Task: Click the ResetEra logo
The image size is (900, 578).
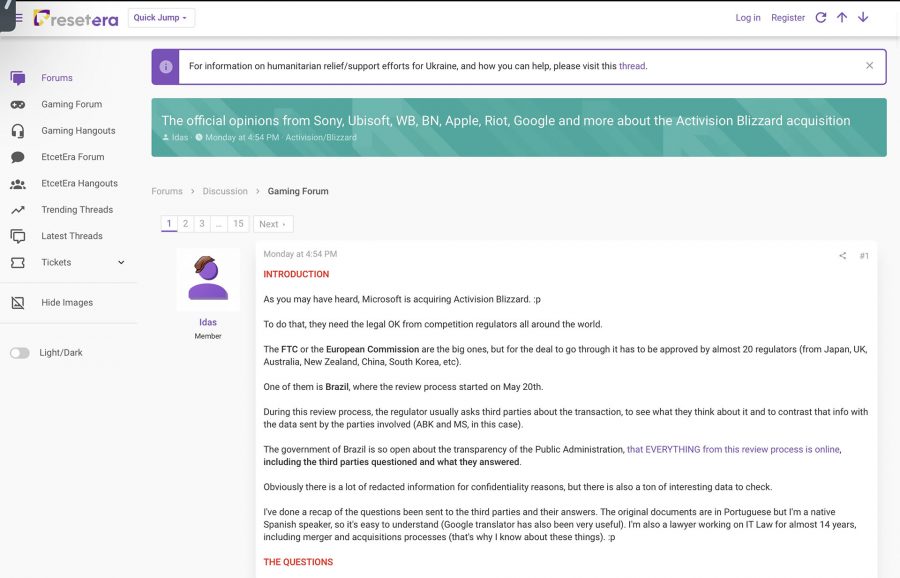Action: pyautogui.click(x=76, y=18)
